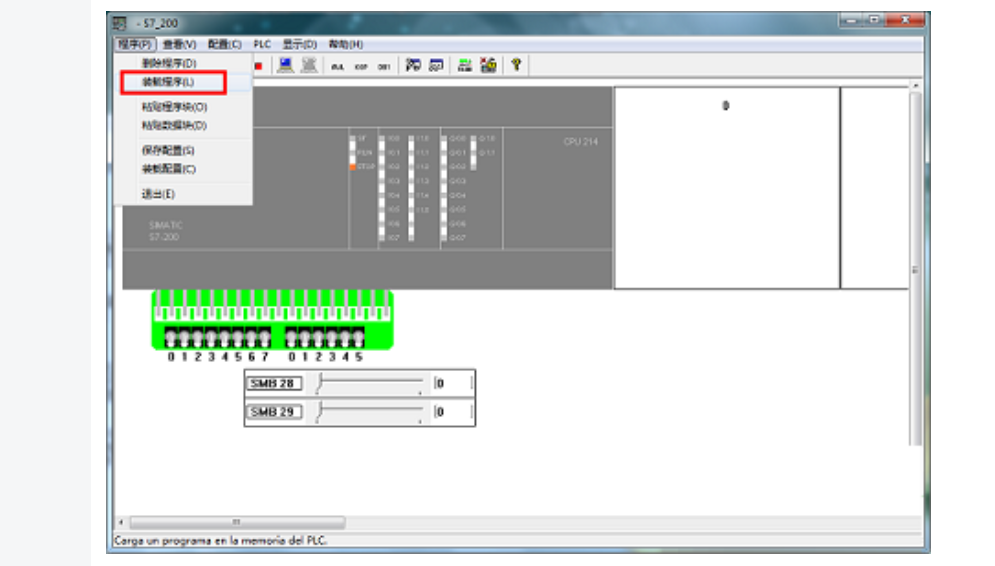Toggle input switch 0 in eight-switch bank

pos(171,337)
